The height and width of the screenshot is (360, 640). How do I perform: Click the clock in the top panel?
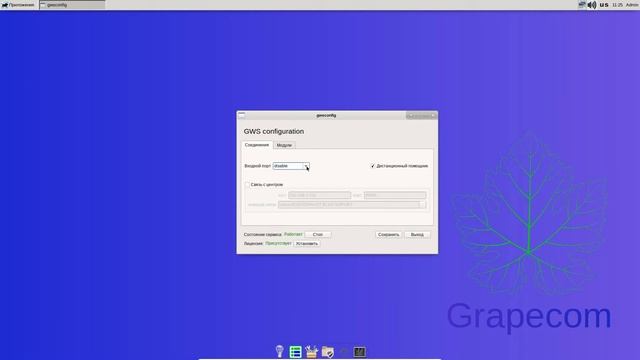(x=617, y=5)
